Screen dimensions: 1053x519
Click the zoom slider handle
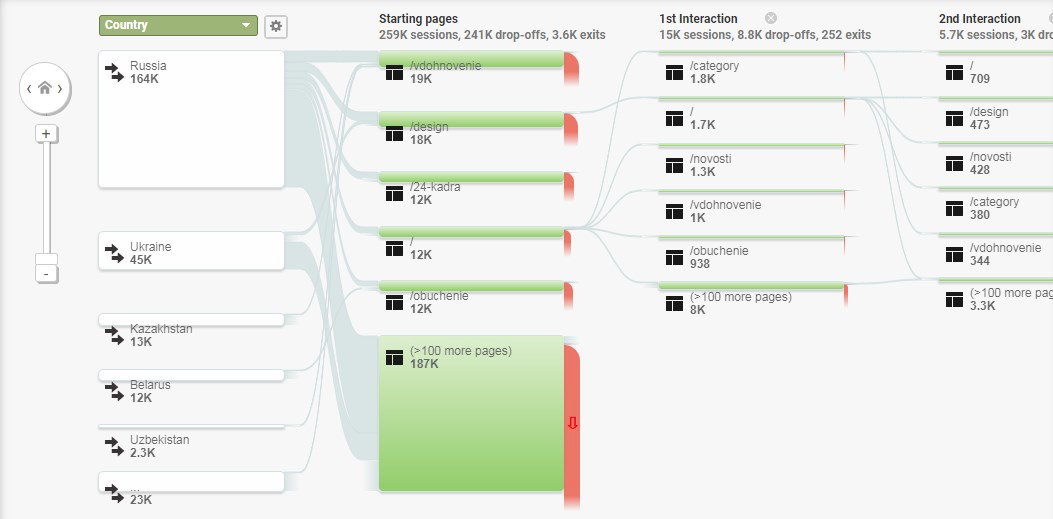point(46,259)
